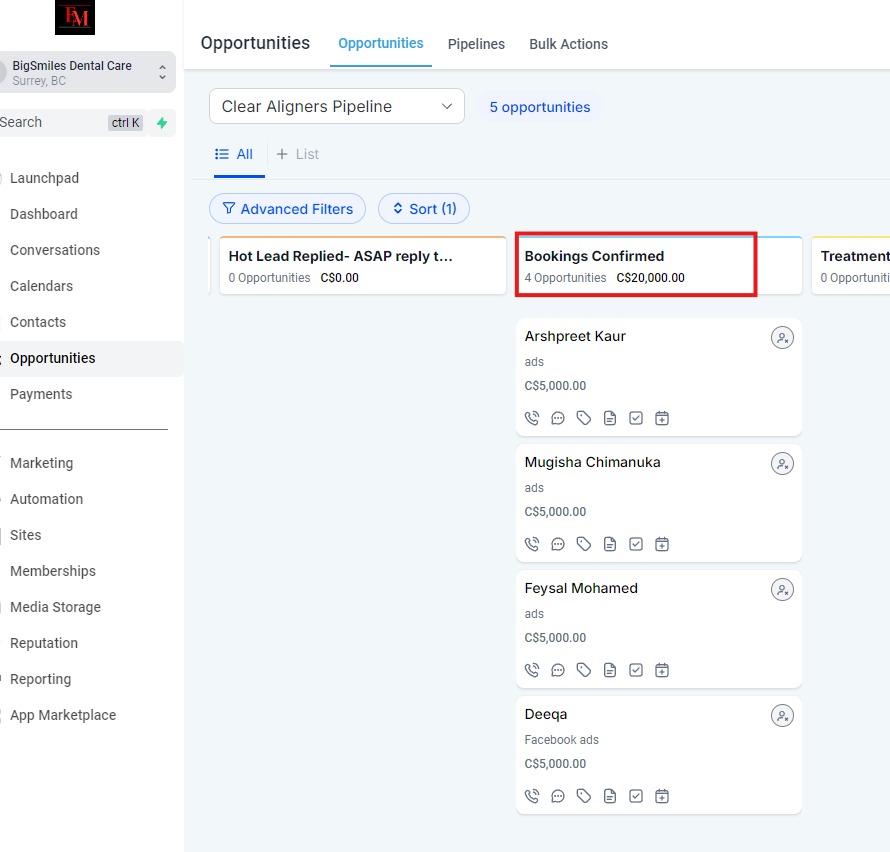This screenshot has width=890, height=852.
Task: Click unassigned owner icon on Mugisha Chimanuka card
Action: coord(782,464)
